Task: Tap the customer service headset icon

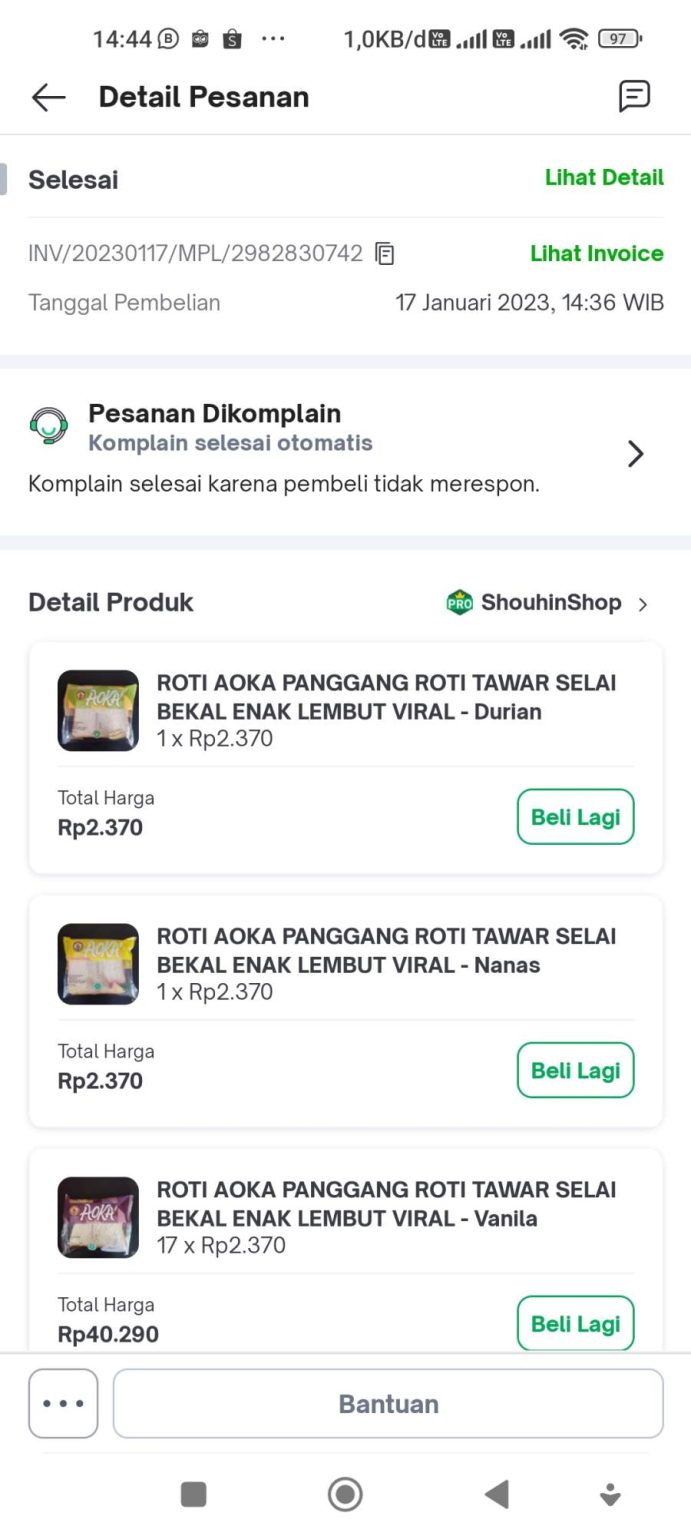Action: [x=48, y=426]
